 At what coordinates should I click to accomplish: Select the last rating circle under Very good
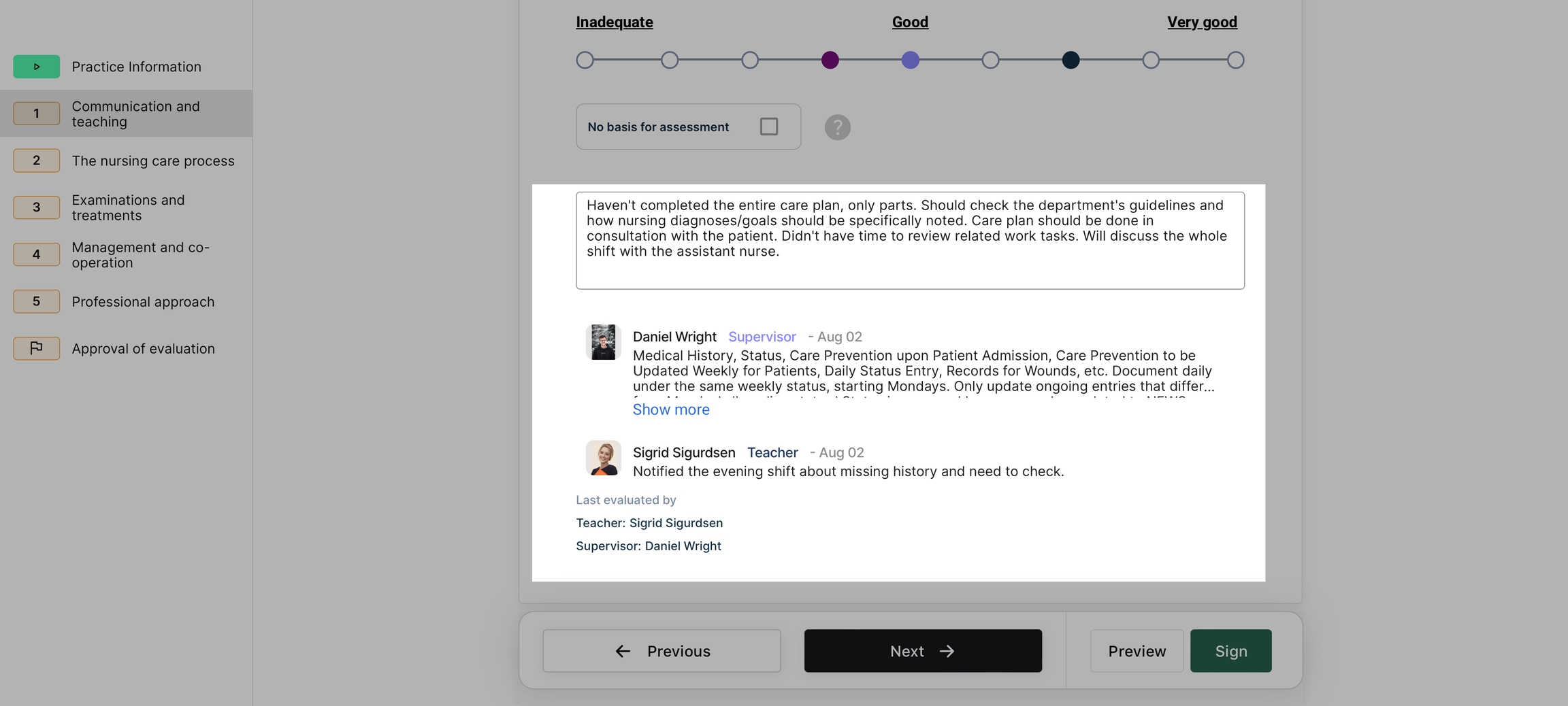[1235, 61]
